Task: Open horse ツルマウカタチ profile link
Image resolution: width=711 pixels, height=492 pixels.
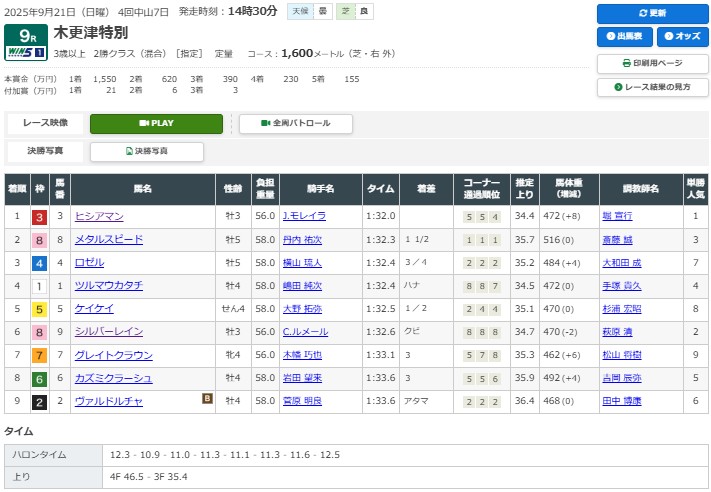Action: click(x=108, y=286)
